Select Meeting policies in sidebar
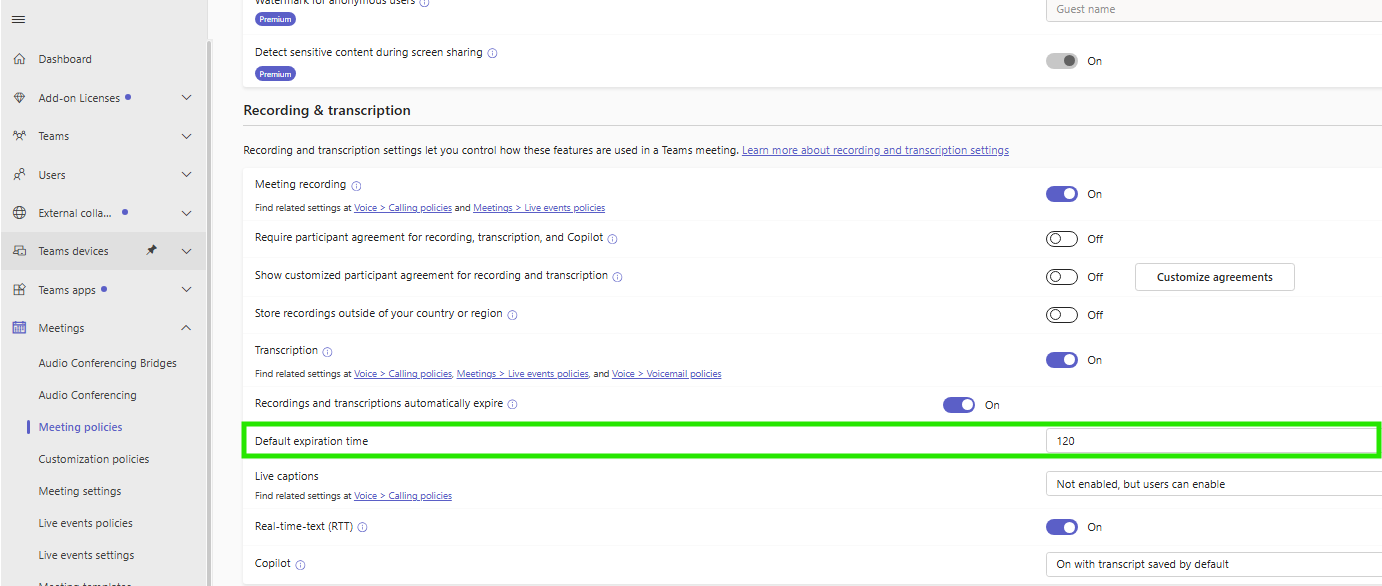This screenshot has width=1382, height=586. (x=81, y=427)
